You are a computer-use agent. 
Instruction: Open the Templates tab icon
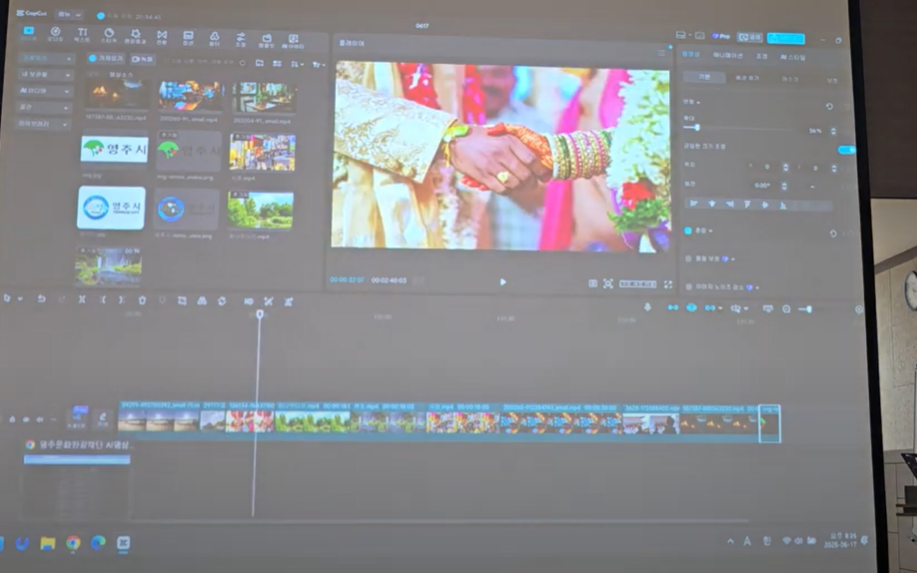click(267, 40)
